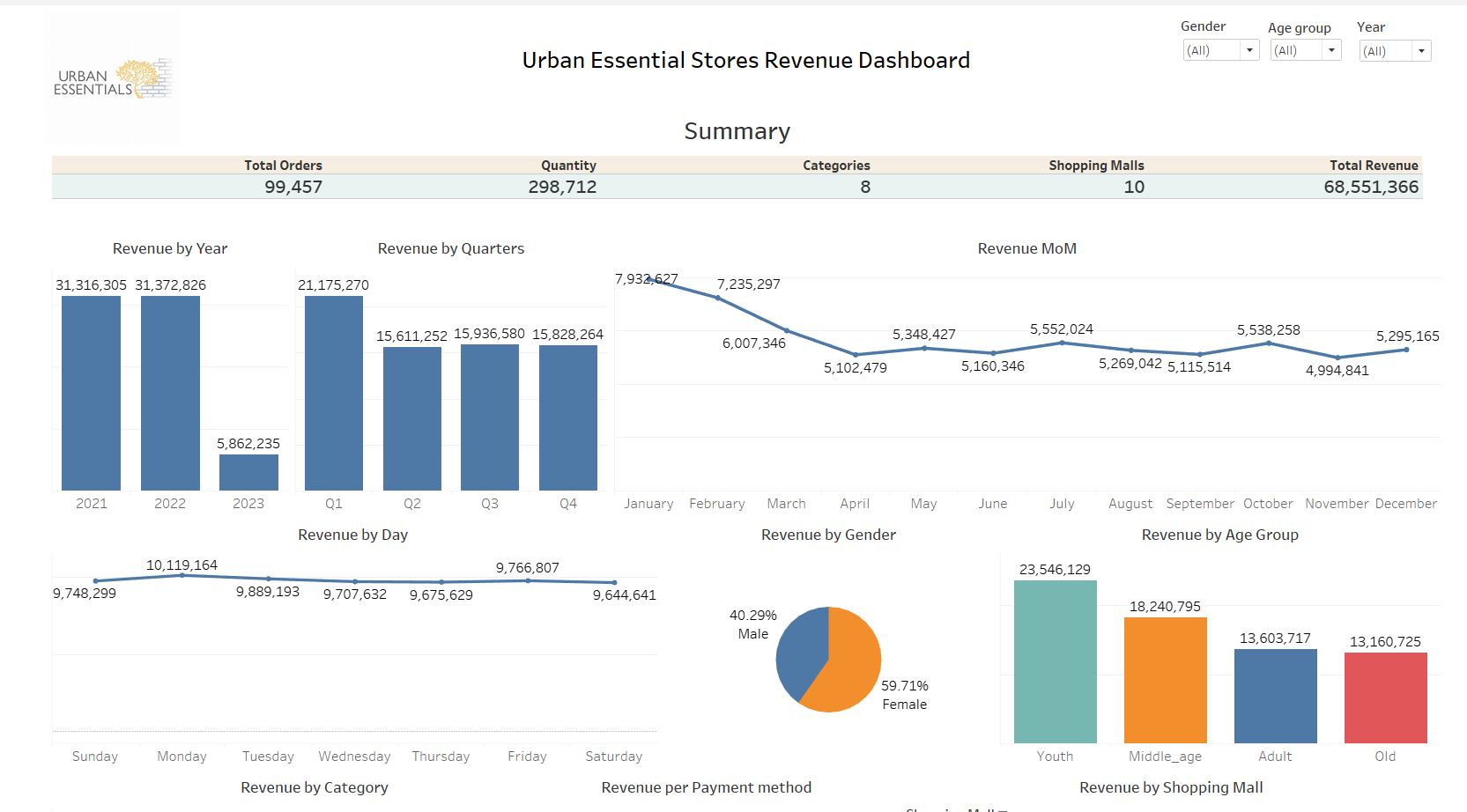Click the July point on Revenue MoM line
The image size is (1467, 812).
[x=1063, y=343]
